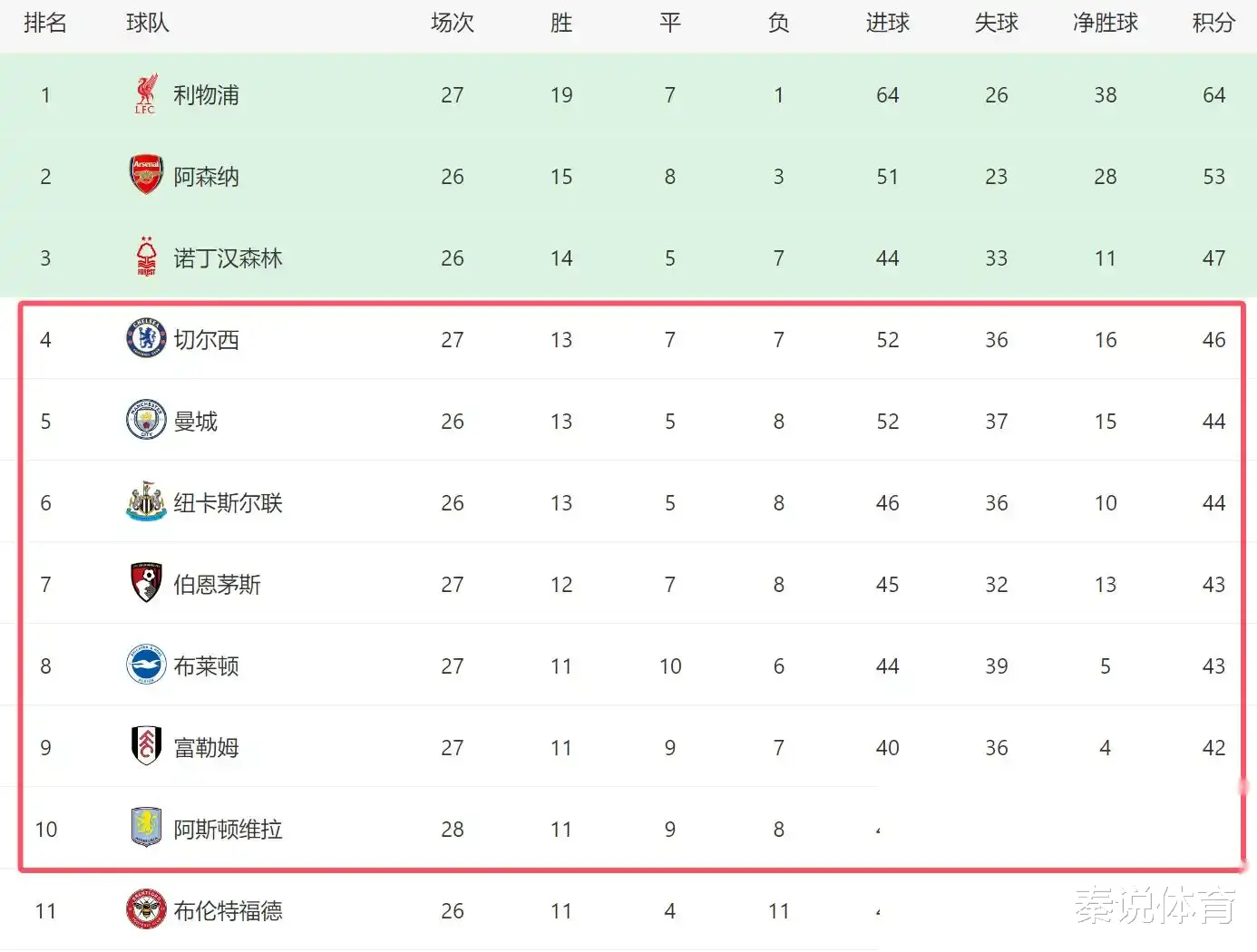Click the 排名 column header

45,23
